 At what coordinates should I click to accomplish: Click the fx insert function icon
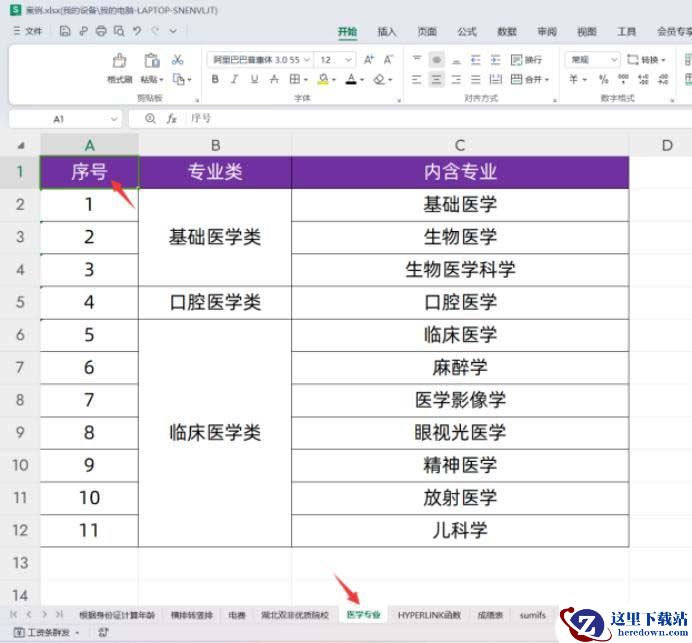coord(171,118)
